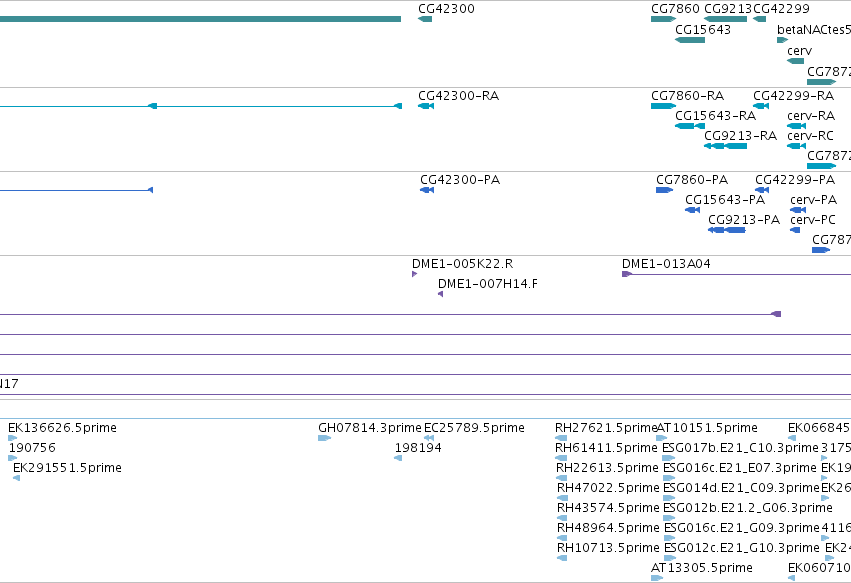
Task: Select the CG7860-PA protein label
Action: [692, 180]
